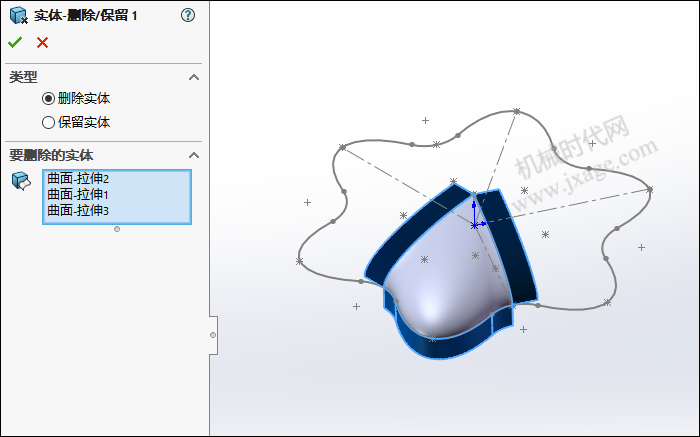Select 曲面-拉伸2 in the bodies list
This screenshot has height=437, width=700.
78,179
